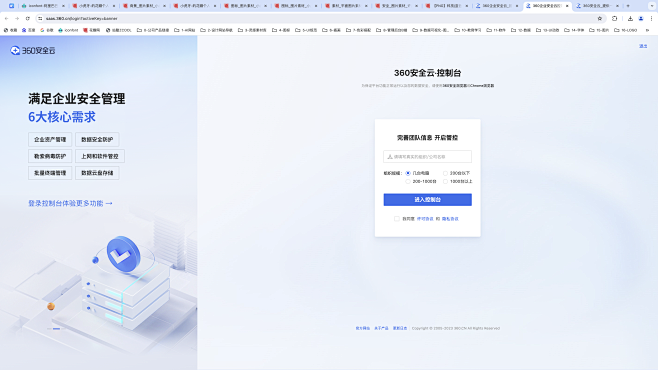The image size is (658, 370).
Task: Show more bookmarks via overflow chevron
Action: pyautogui.click(x=648, y=30)
